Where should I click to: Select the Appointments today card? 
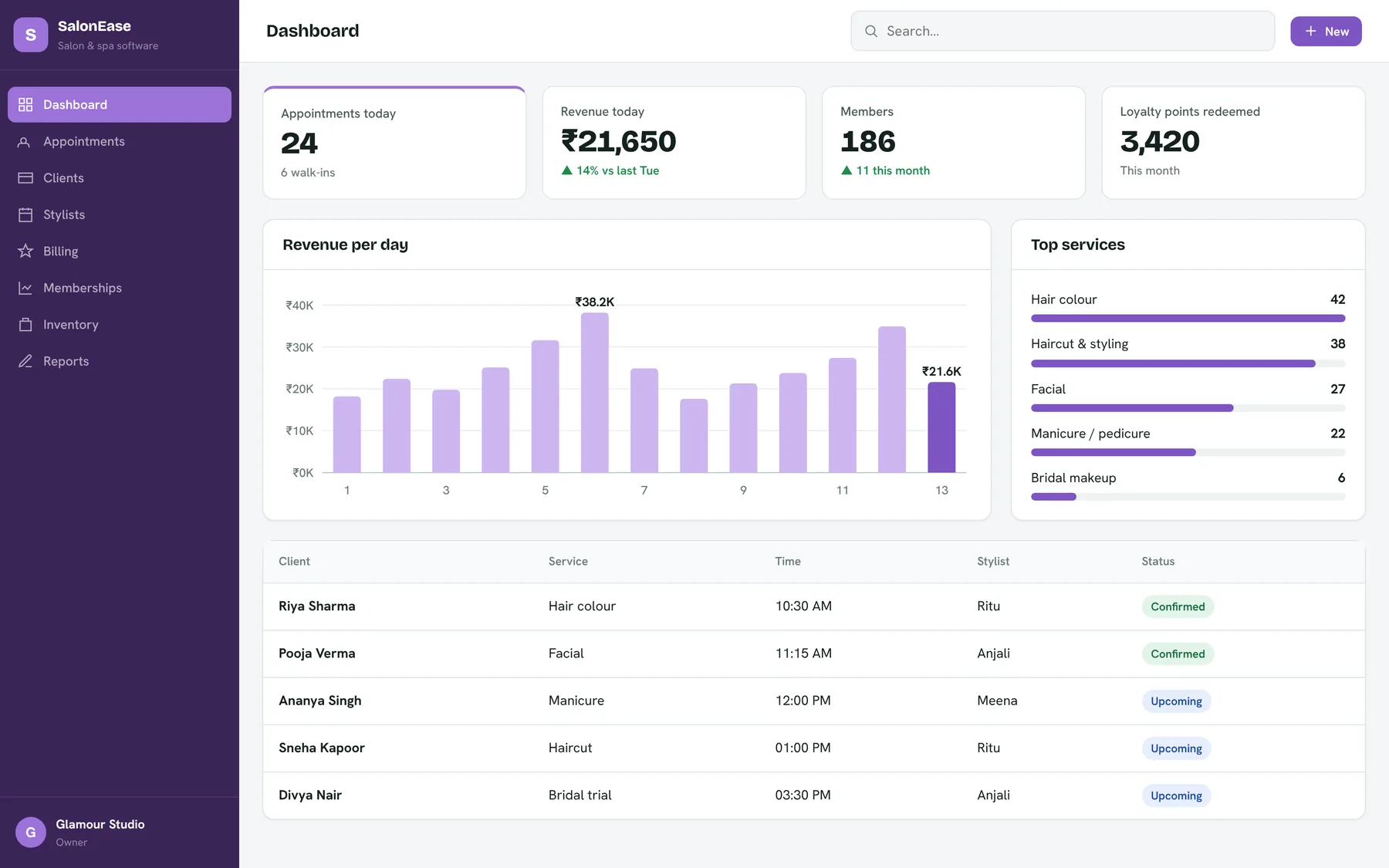tap(394, 143)
